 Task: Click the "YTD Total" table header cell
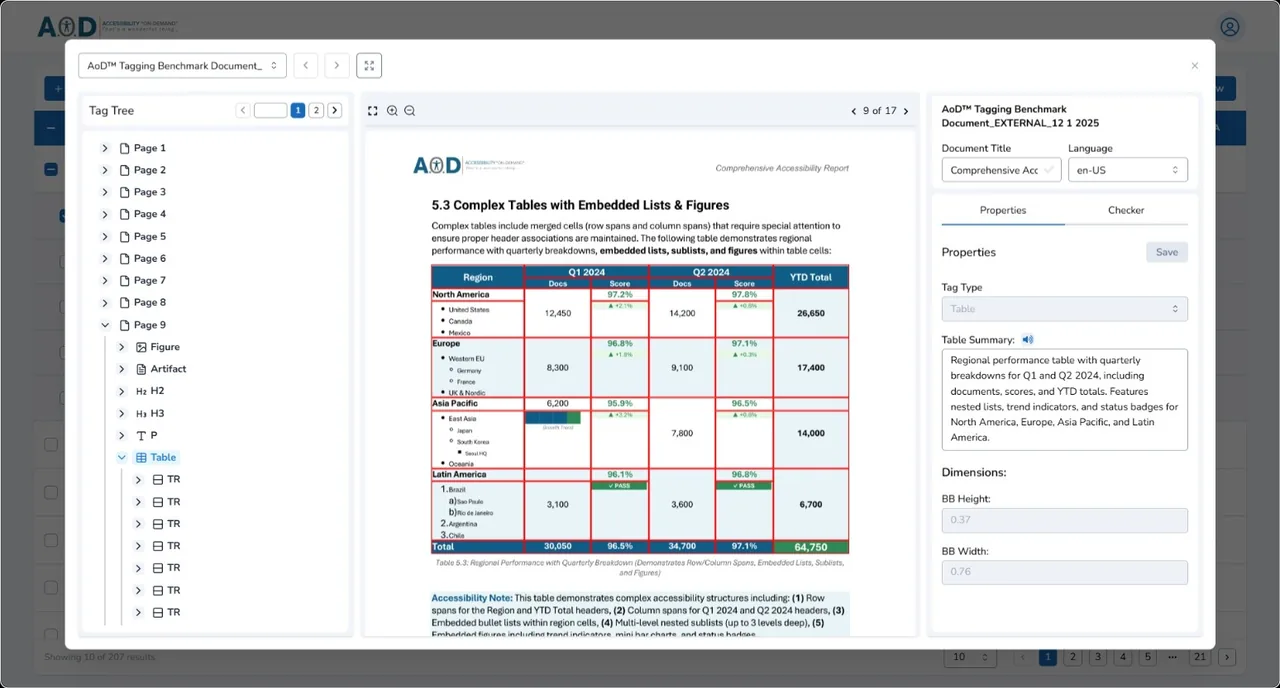[x=811, y=277]
